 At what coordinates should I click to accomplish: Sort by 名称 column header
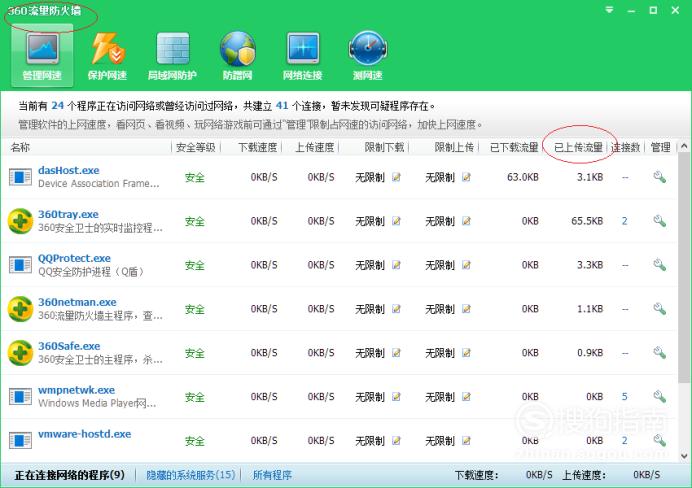(x=20, y=147)
